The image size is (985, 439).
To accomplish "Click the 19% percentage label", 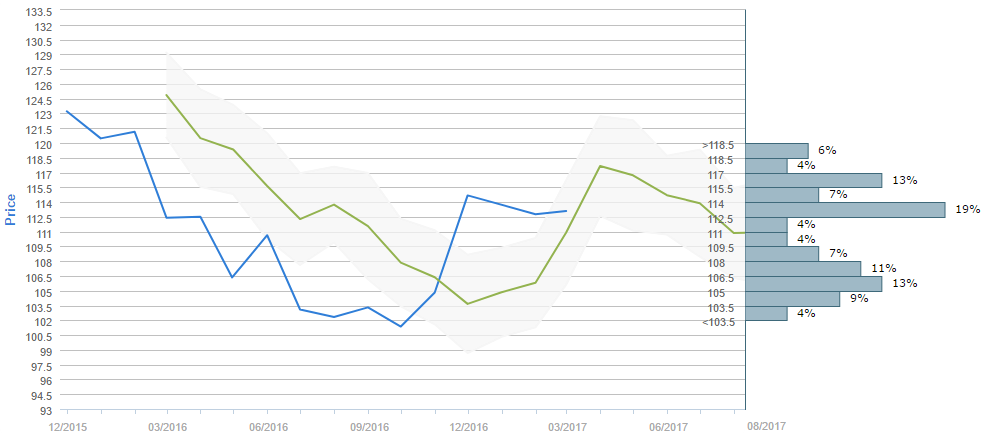I will pyautogui.click(x=967, y=210).
